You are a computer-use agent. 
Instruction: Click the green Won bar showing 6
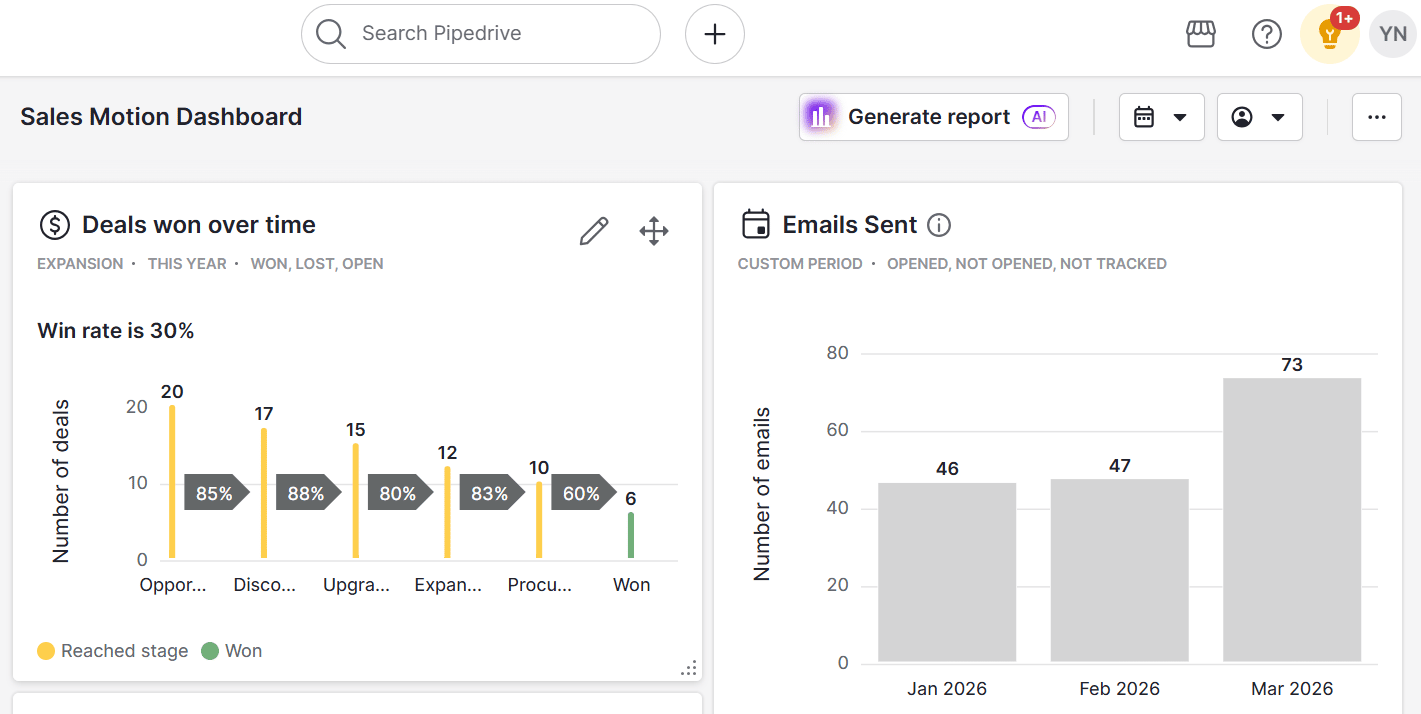click(x=631, y=535)
